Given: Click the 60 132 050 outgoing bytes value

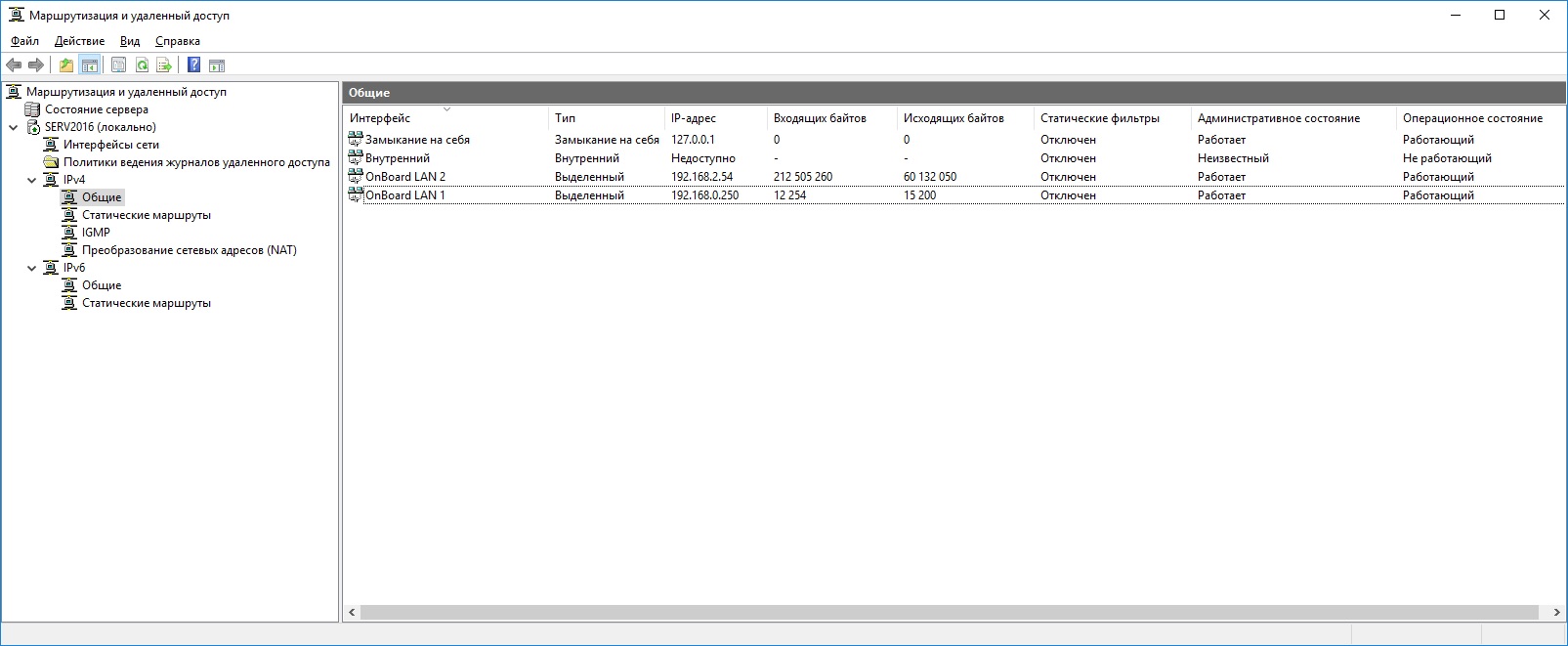Looking at the screenshot, I should [x=930, y=177].
